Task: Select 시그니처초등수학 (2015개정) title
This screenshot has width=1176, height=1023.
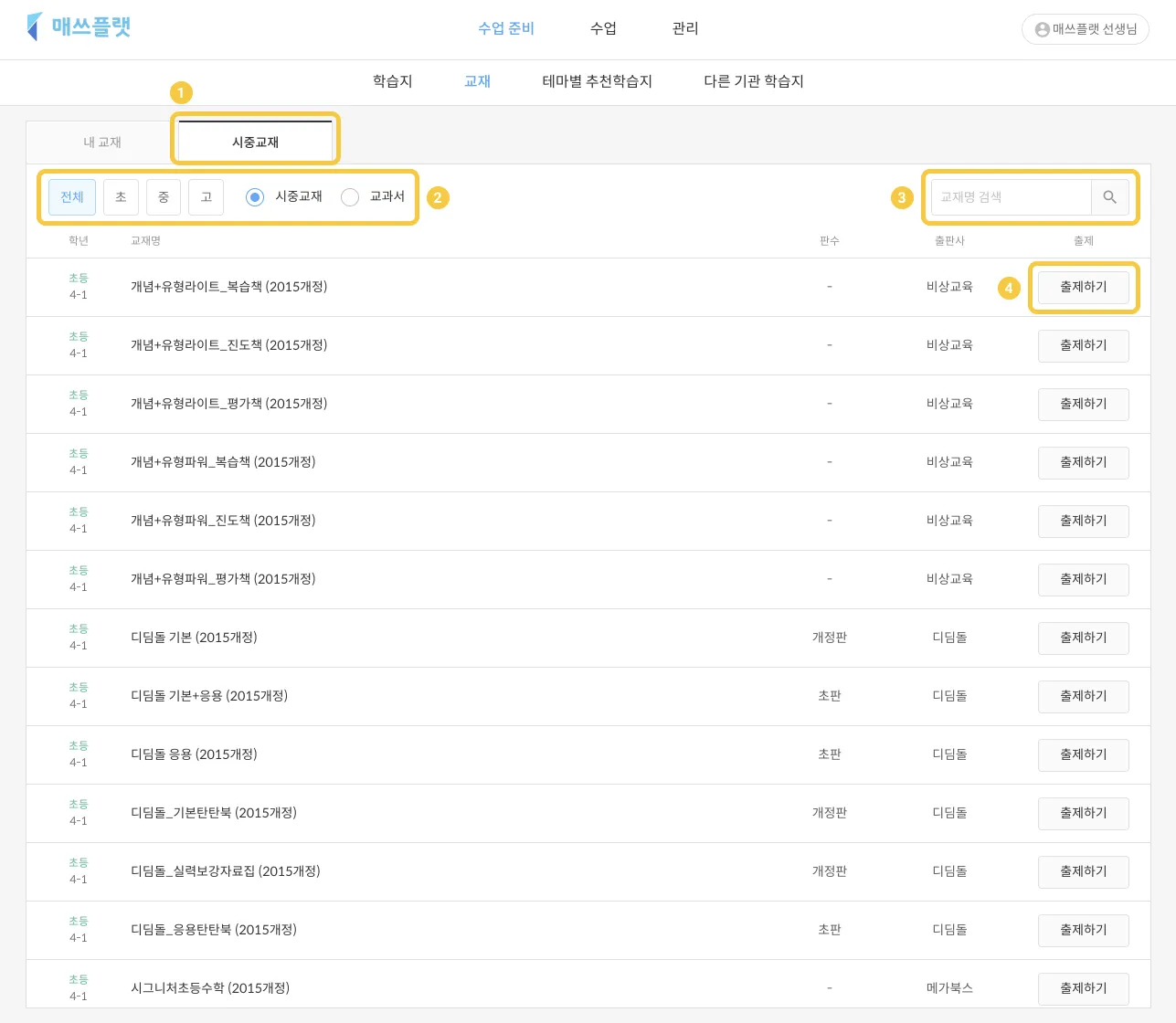Action: (210, 988)
